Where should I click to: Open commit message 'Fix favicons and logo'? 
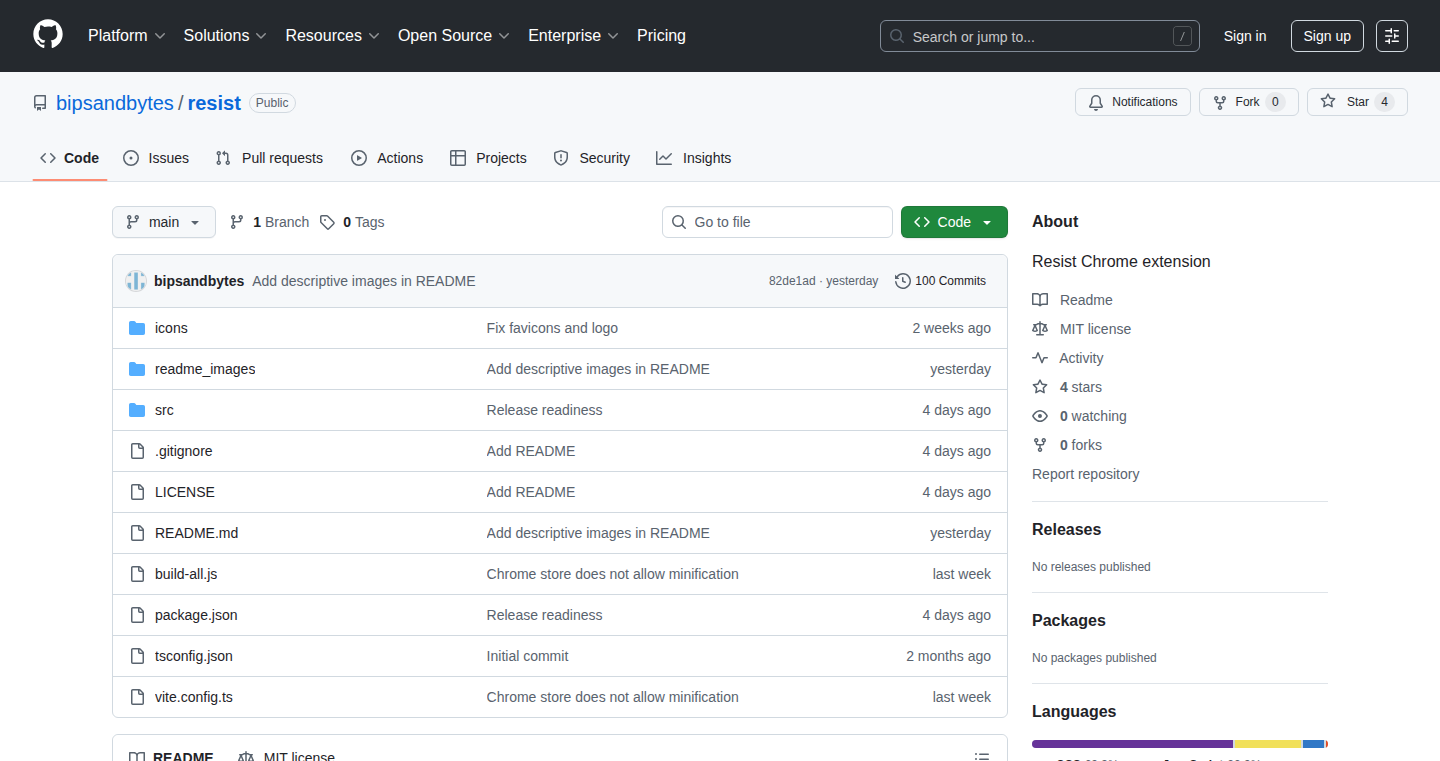point(552,328)
